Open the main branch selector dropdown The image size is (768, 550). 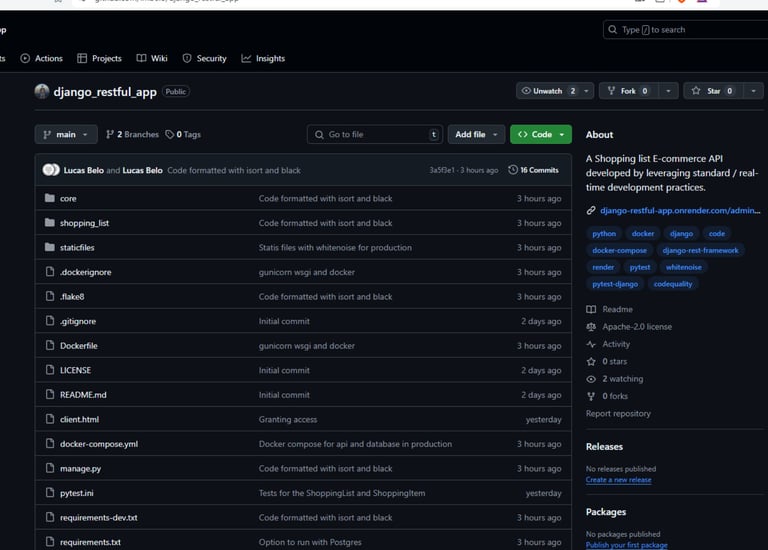(x=66, y=134)
